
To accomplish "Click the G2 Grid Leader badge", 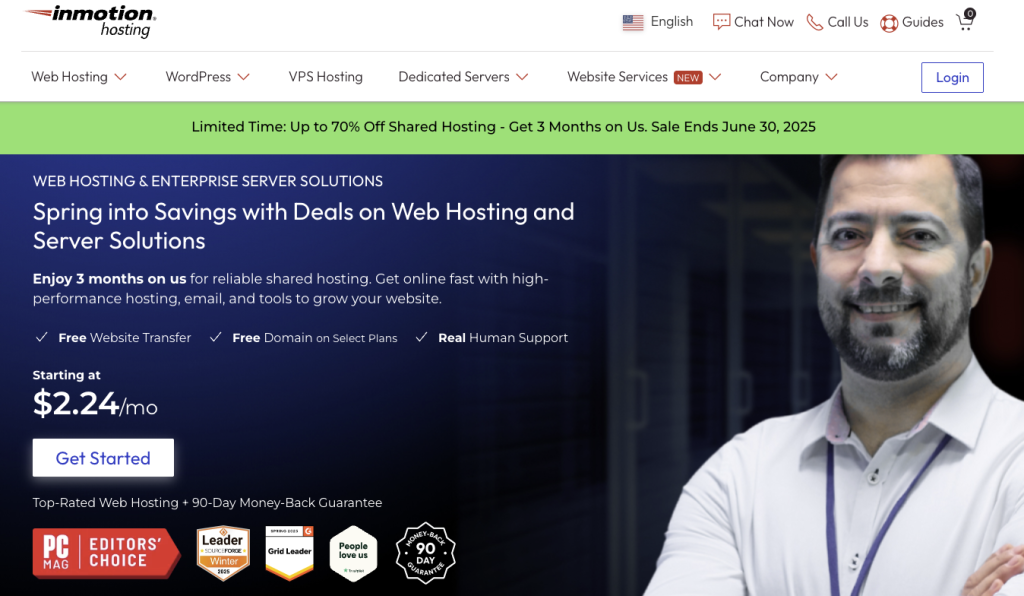I will tap(289, 553).
